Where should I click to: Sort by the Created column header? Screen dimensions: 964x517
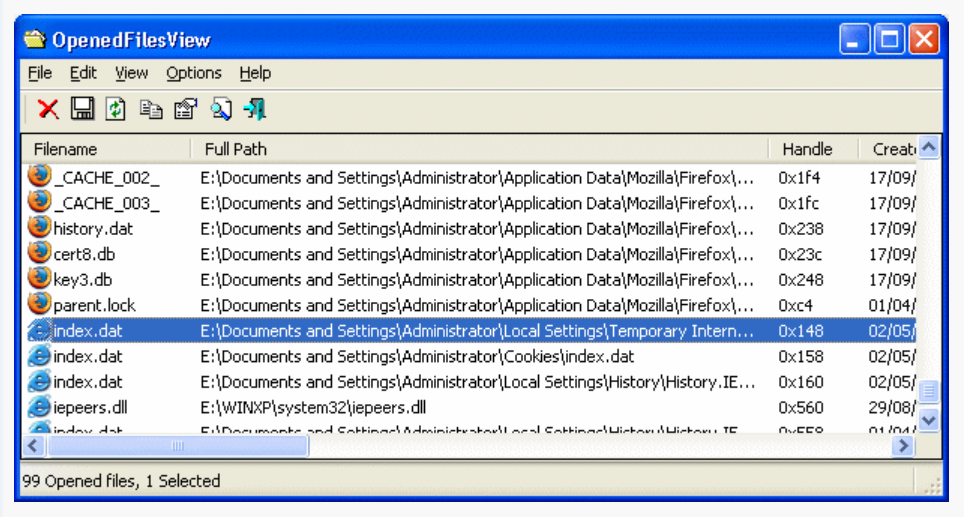coord(887,149)
